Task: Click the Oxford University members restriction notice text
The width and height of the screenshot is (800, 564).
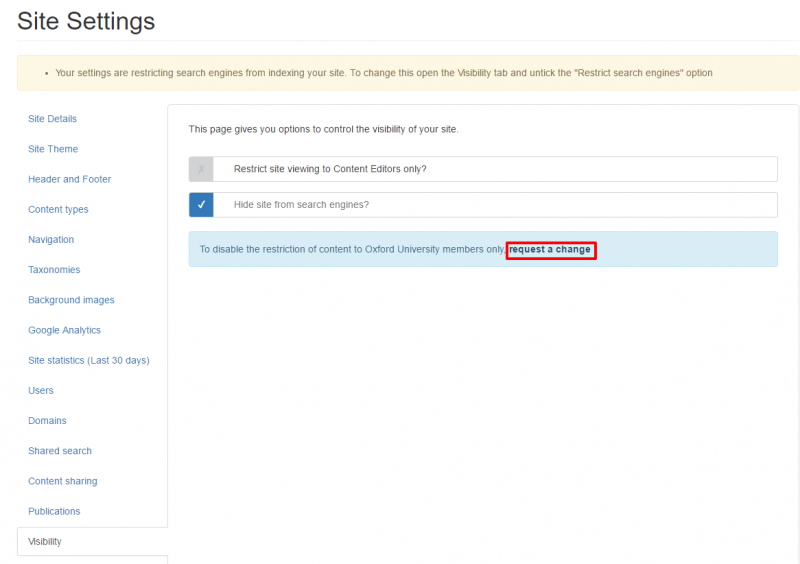Action: (352, 250)
